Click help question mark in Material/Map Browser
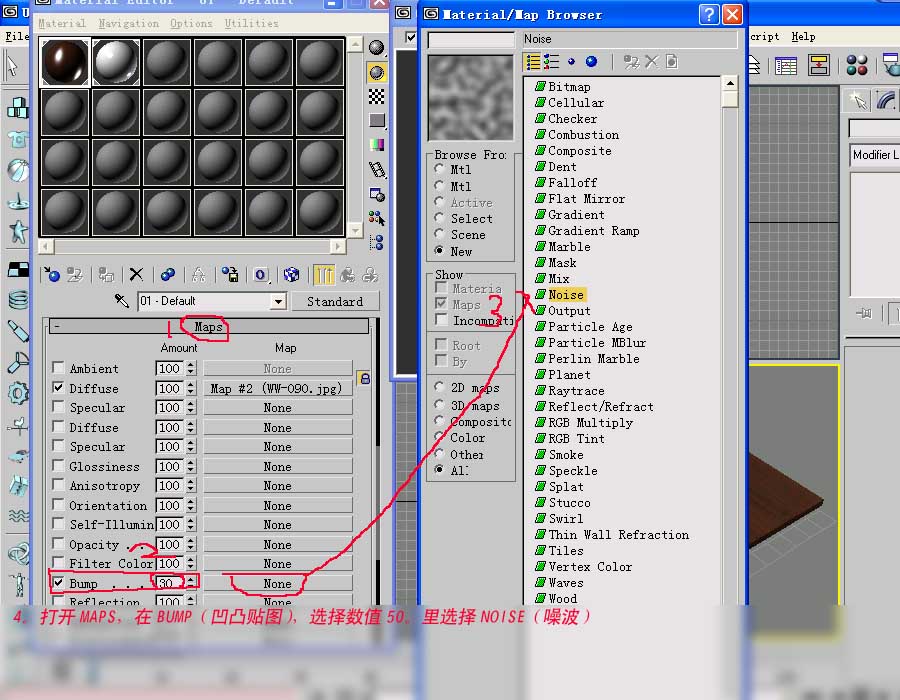 709,14
